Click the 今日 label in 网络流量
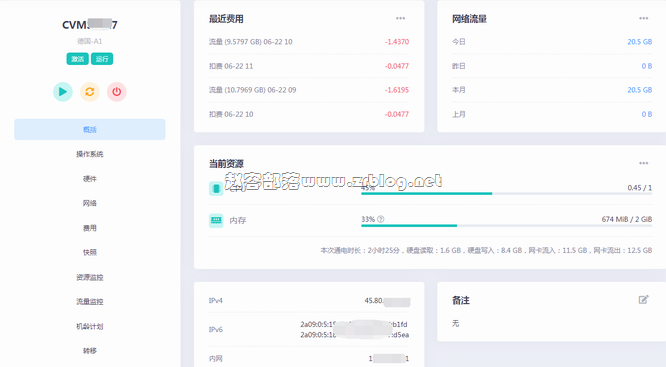This screenshot has width=666, height=367. coord(459,42)
